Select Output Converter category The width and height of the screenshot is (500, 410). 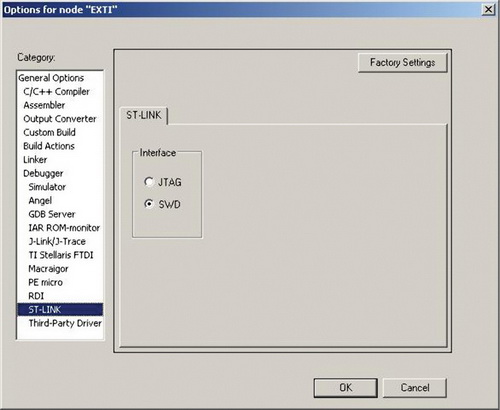click(x=60, y=119)
